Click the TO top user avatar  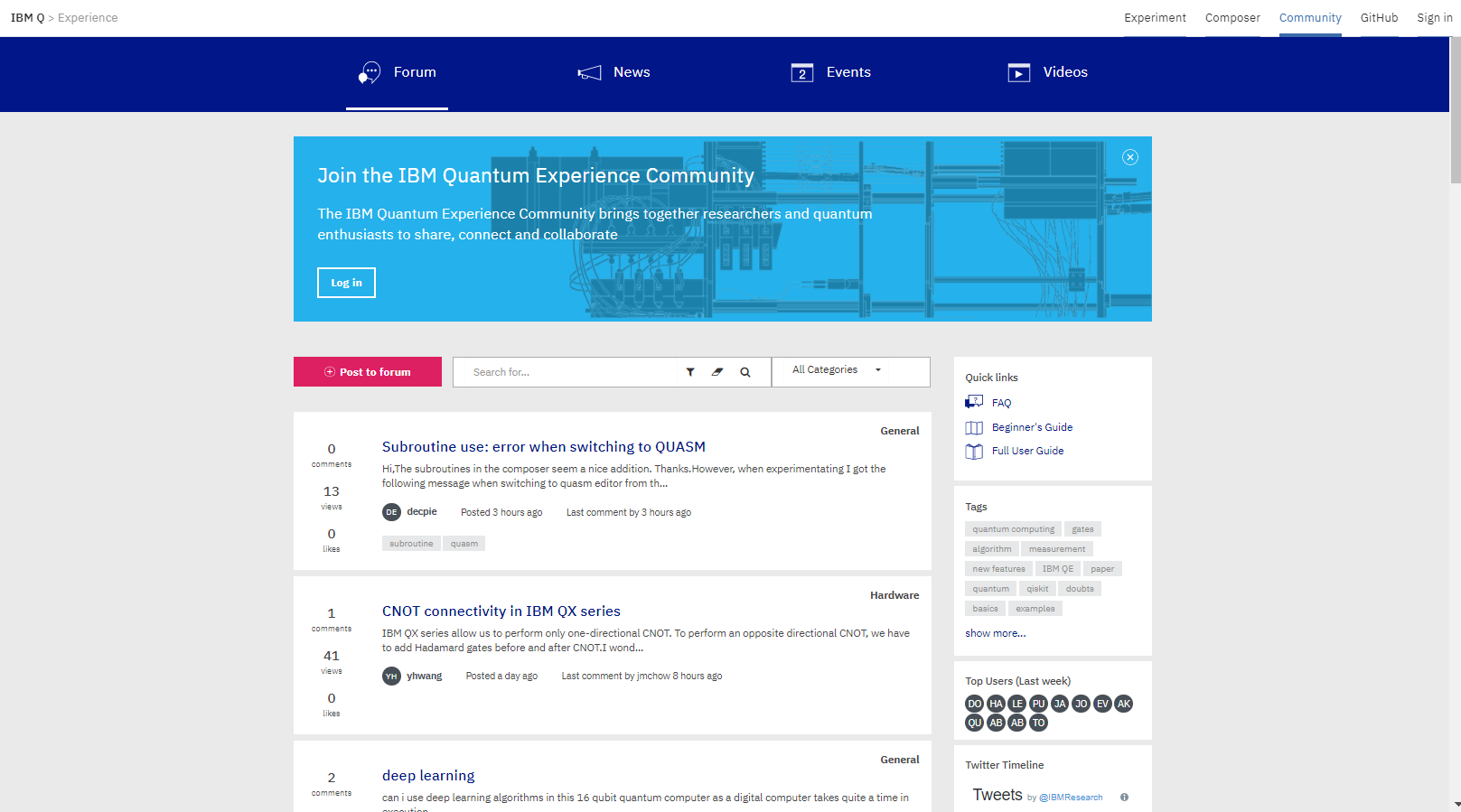pyautogui.click(x=1039, y=723)
